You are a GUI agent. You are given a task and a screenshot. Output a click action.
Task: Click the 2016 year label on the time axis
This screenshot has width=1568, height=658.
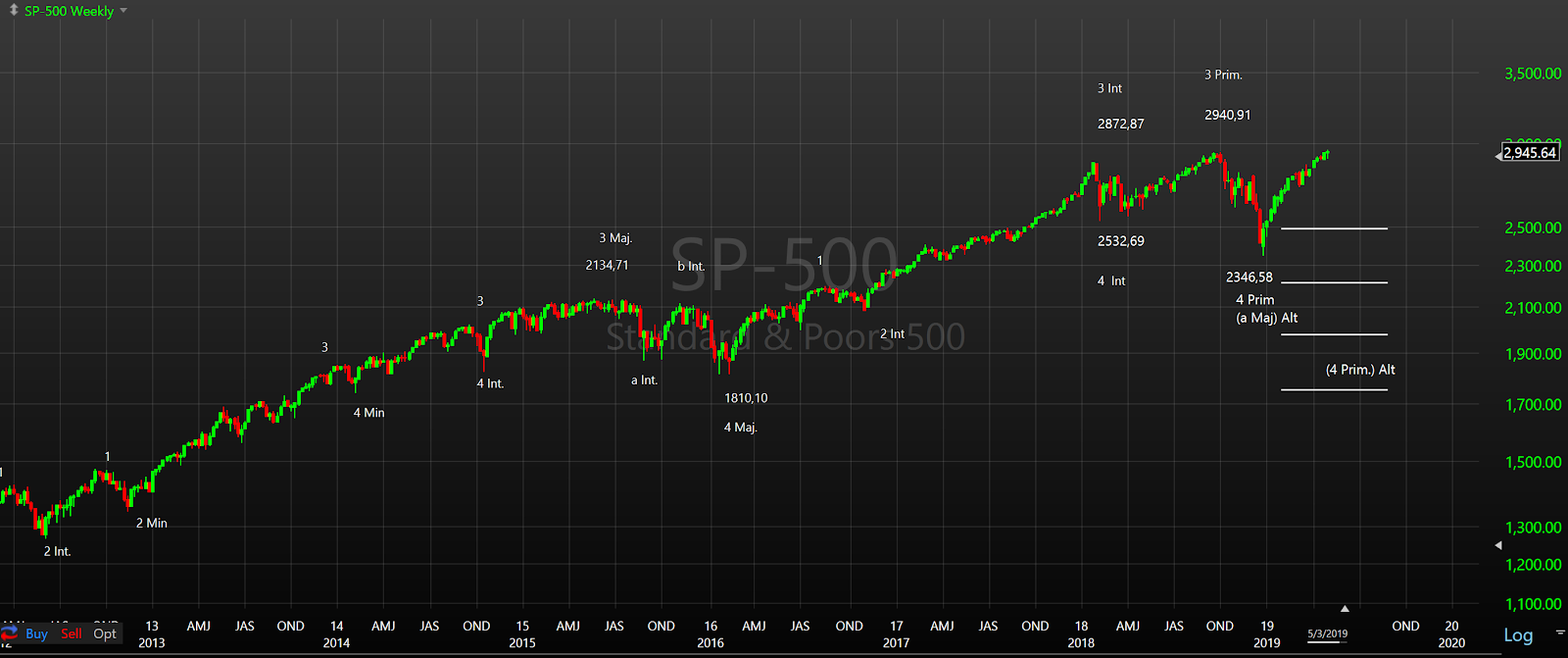[710, 643]
